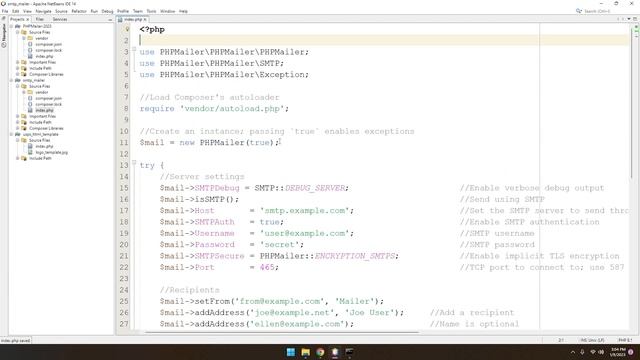640x360 pixels.
Task: Close the index.php editor tab
Action: pyautogui.click(x=144, y=20)
